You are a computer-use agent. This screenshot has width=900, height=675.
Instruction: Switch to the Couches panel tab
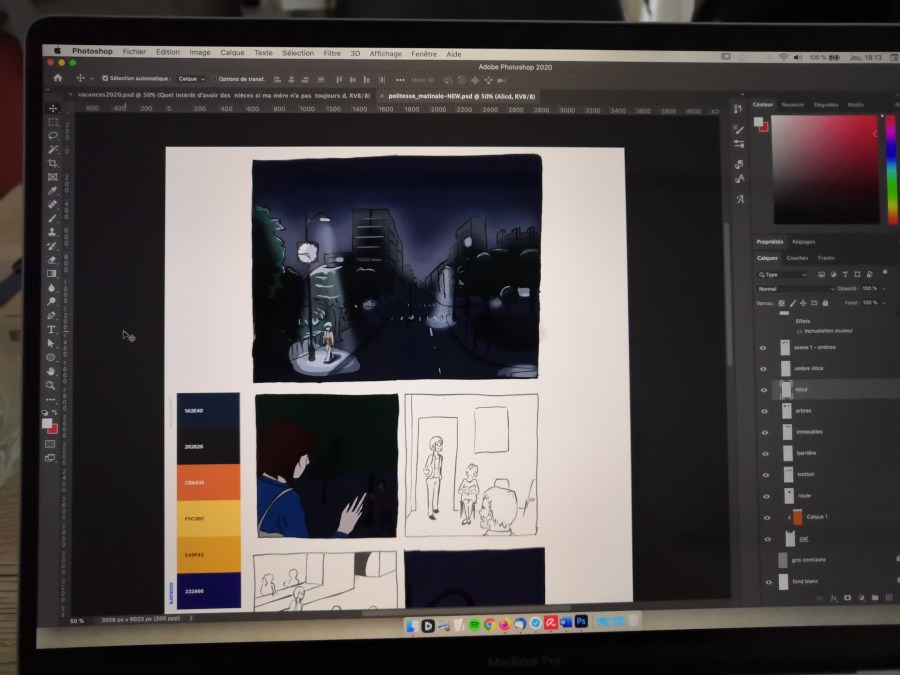point(796,258)
